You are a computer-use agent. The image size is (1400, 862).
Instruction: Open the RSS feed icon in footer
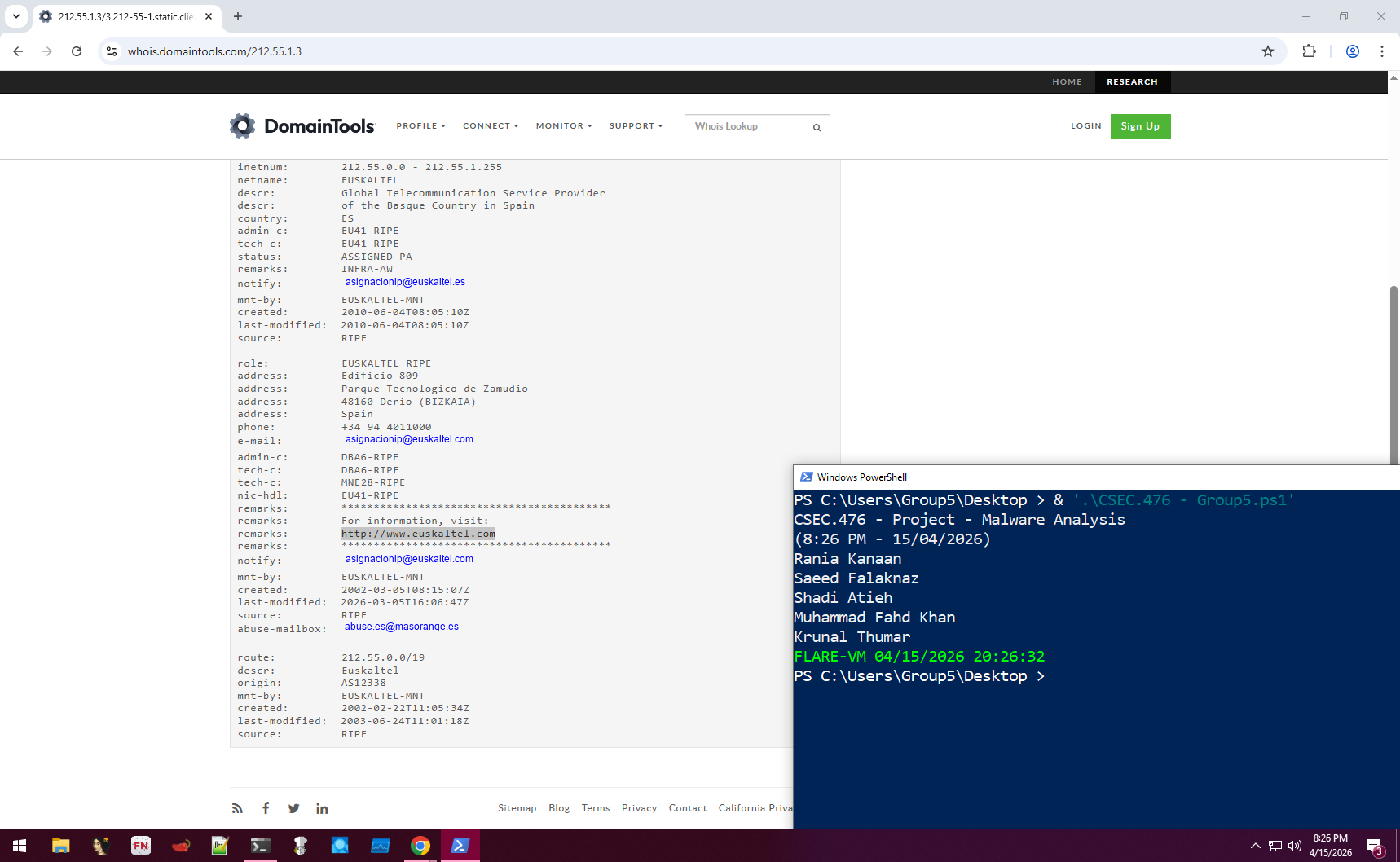[x=237, y=808]
